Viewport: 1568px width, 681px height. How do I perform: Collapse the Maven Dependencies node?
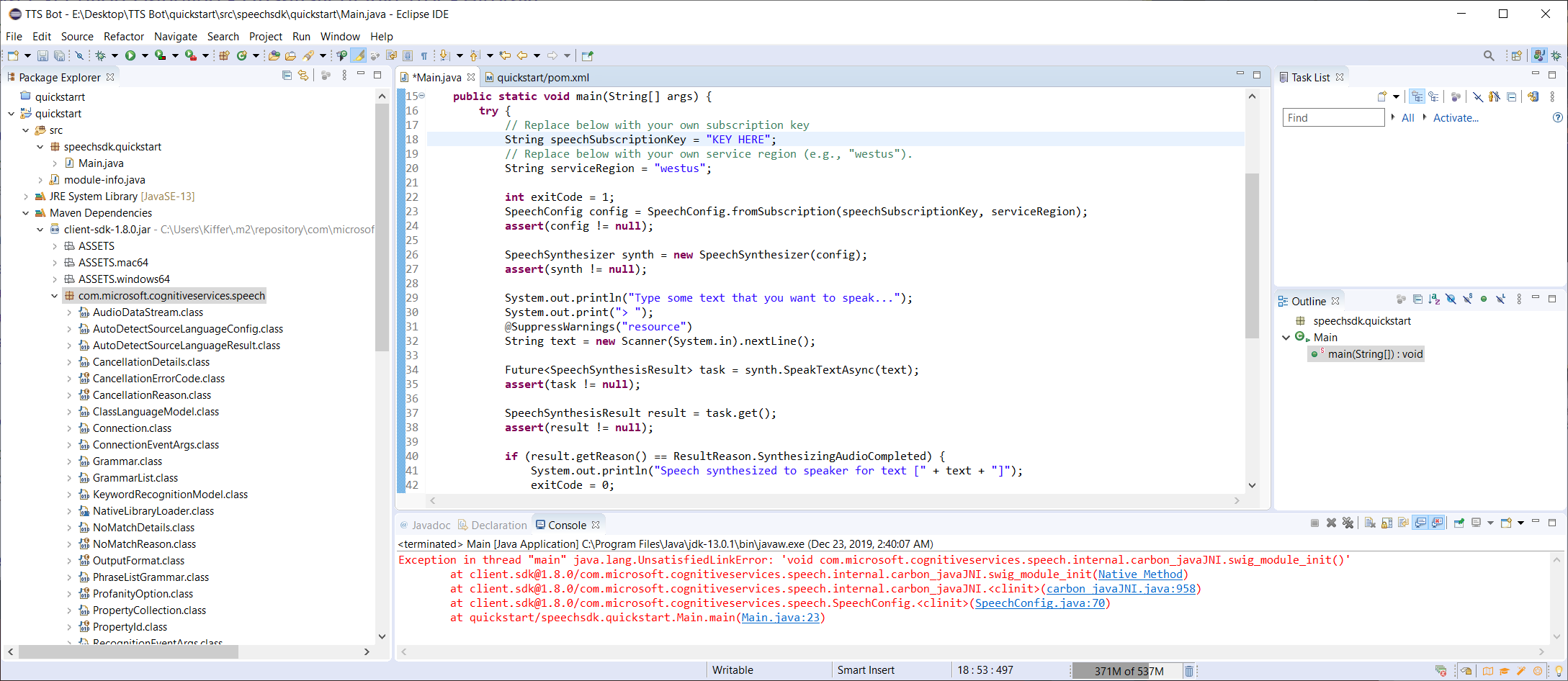(x=26, y=213)
